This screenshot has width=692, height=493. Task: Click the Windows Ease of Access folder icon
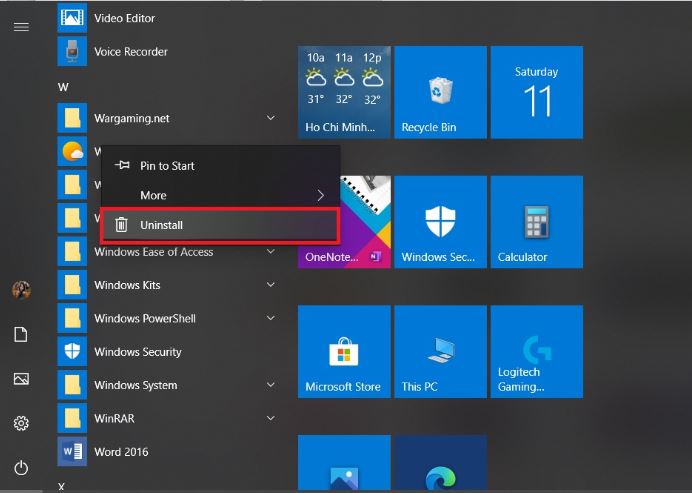pyautogui.click(x=72, y=252)
